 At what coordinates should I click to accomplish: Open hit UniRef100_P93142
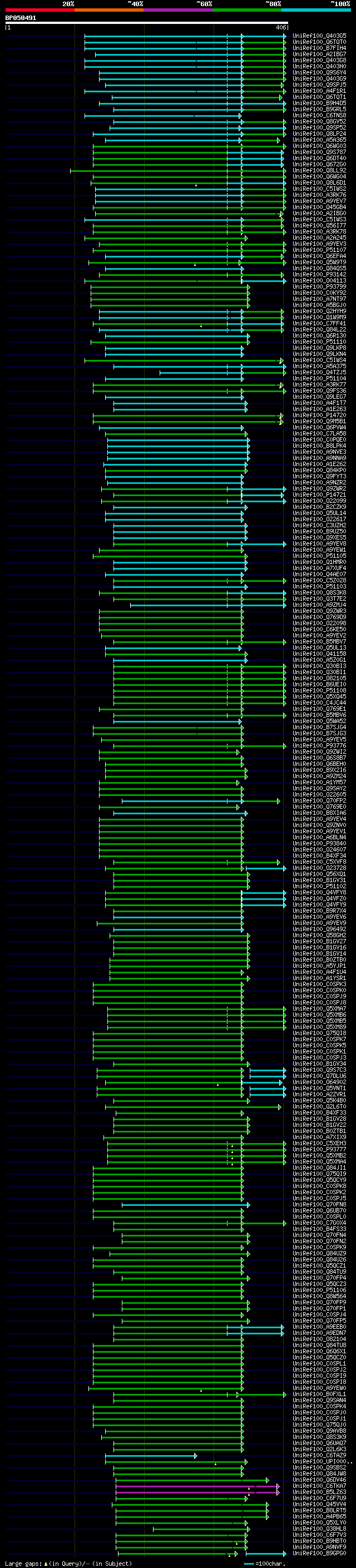tap(319, 275)
